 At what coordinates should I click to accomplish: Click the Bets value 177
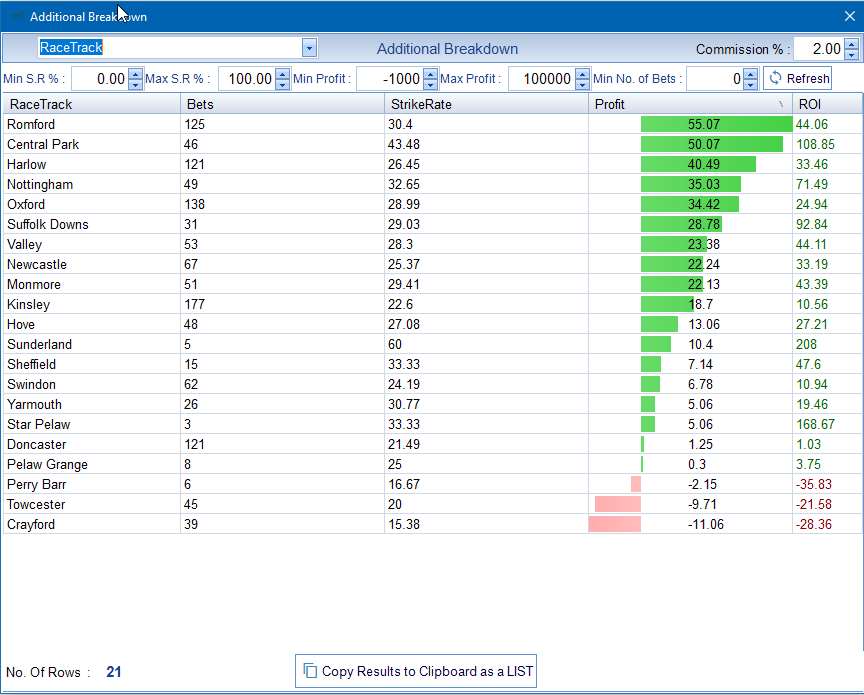(x=195, y=304)
